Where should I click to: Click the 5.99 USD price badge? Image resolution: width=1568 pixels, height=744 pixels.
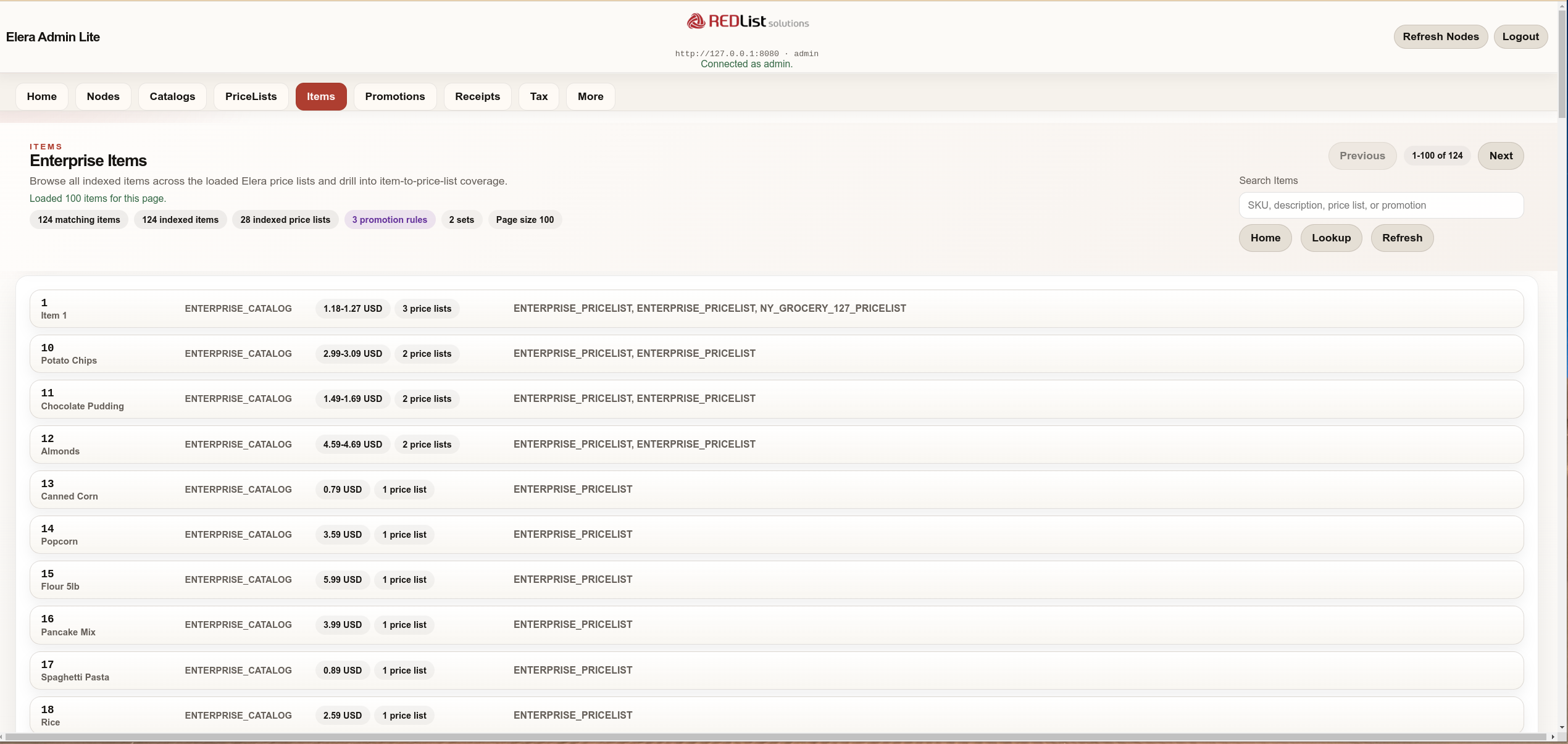(343, 580)
